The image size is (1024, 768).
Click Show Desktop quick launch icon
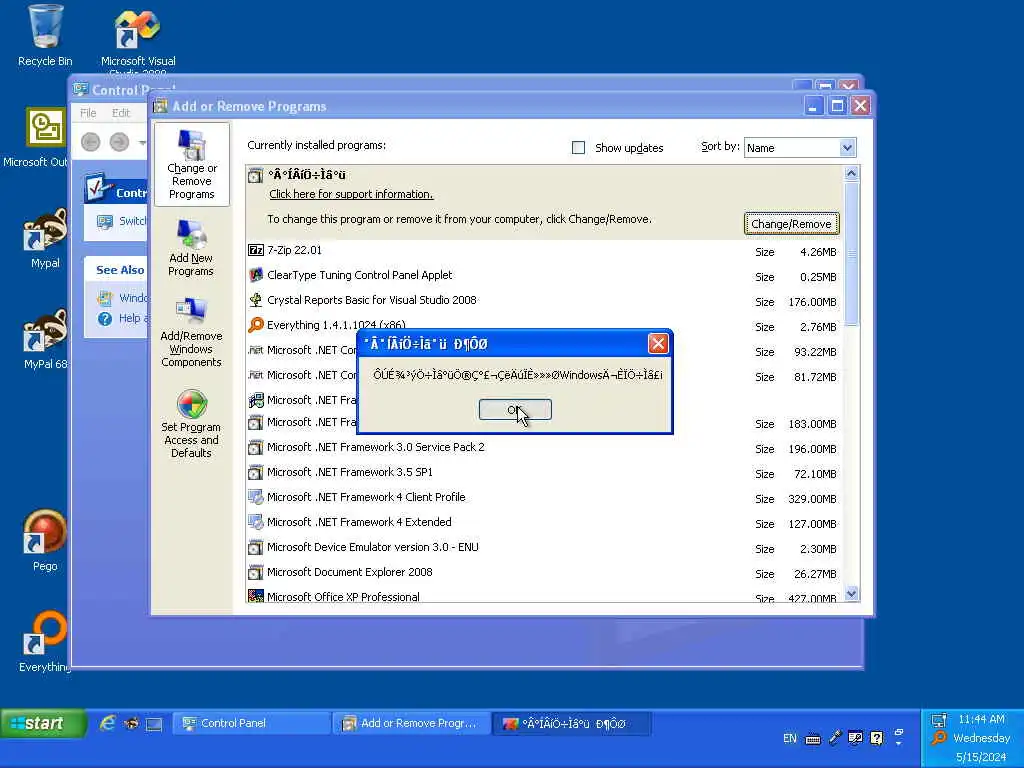coord(154,724)
